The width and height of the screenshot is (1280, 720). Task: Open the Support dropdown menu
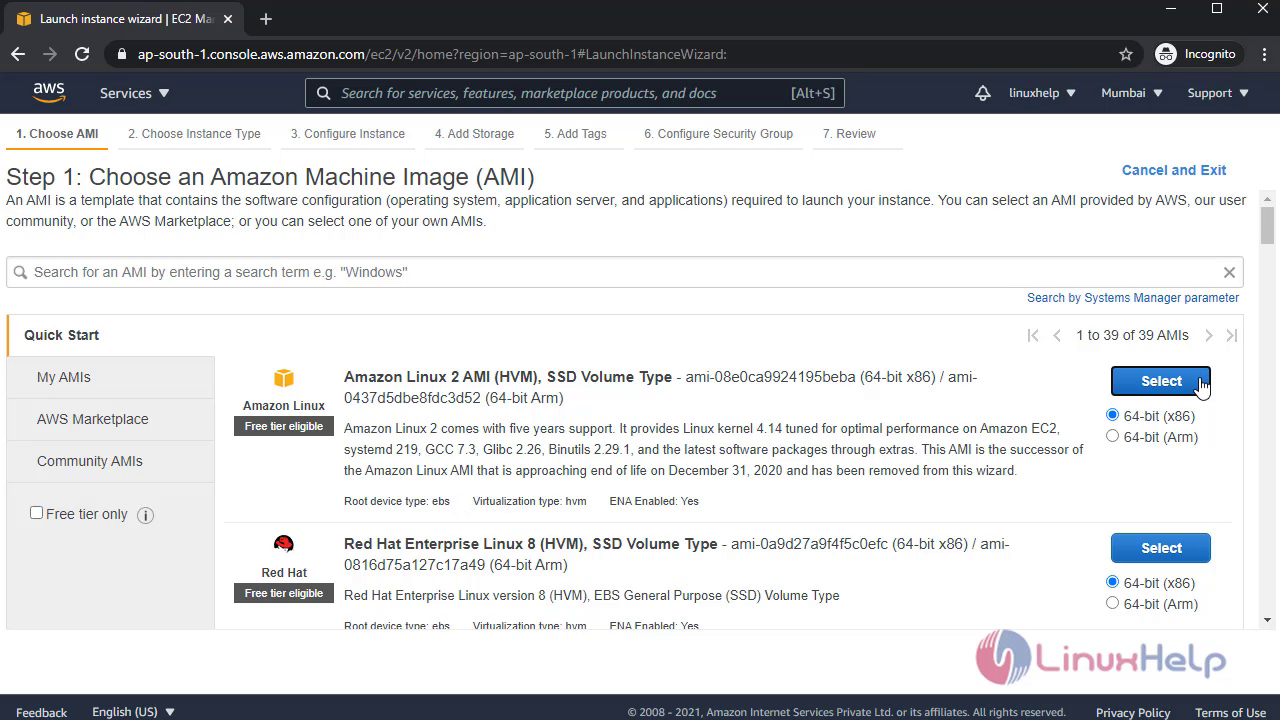[1218, 93]
